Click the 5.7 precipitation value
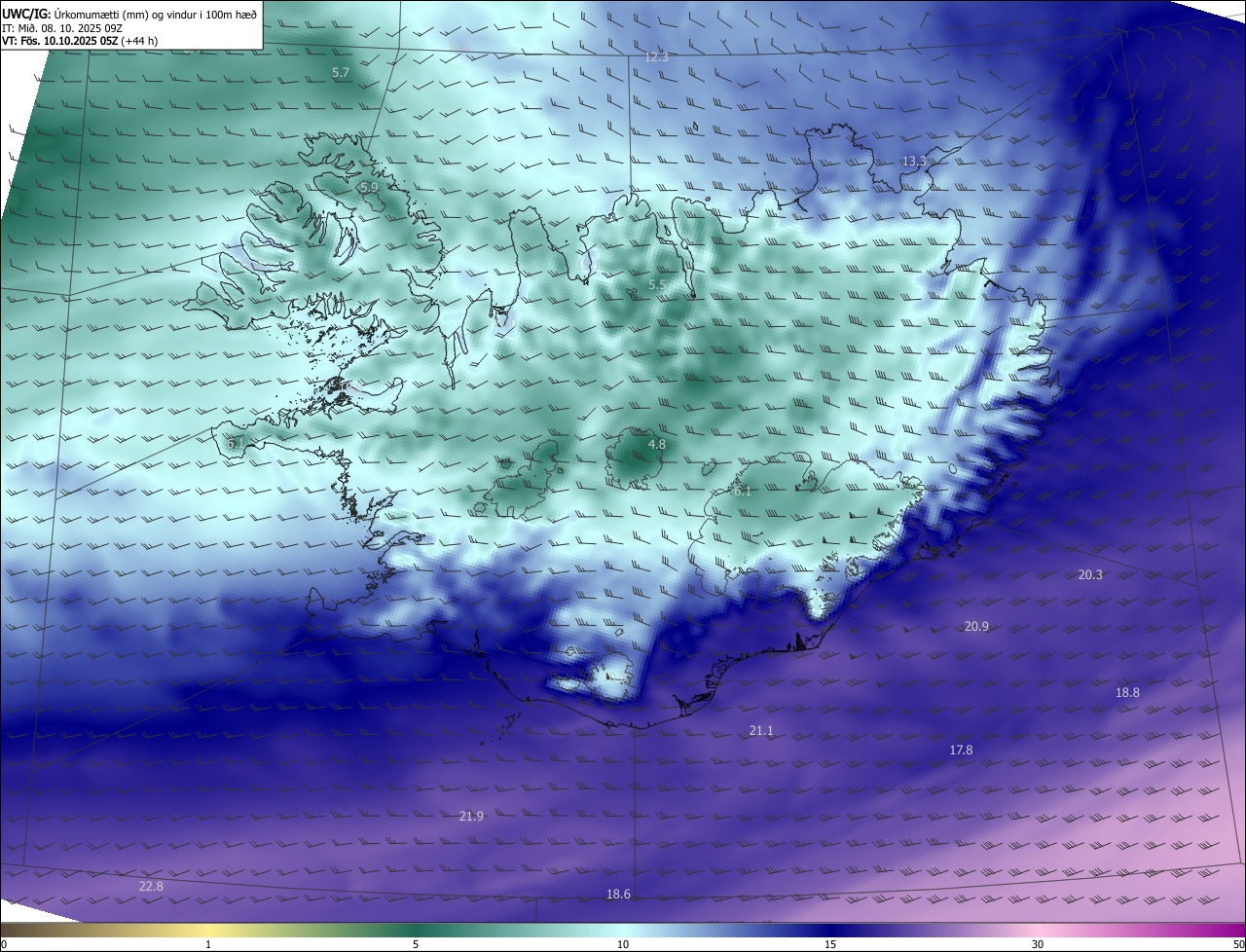Image resolution: width=1246 pixels, height=952 pixels. [341, 73]
